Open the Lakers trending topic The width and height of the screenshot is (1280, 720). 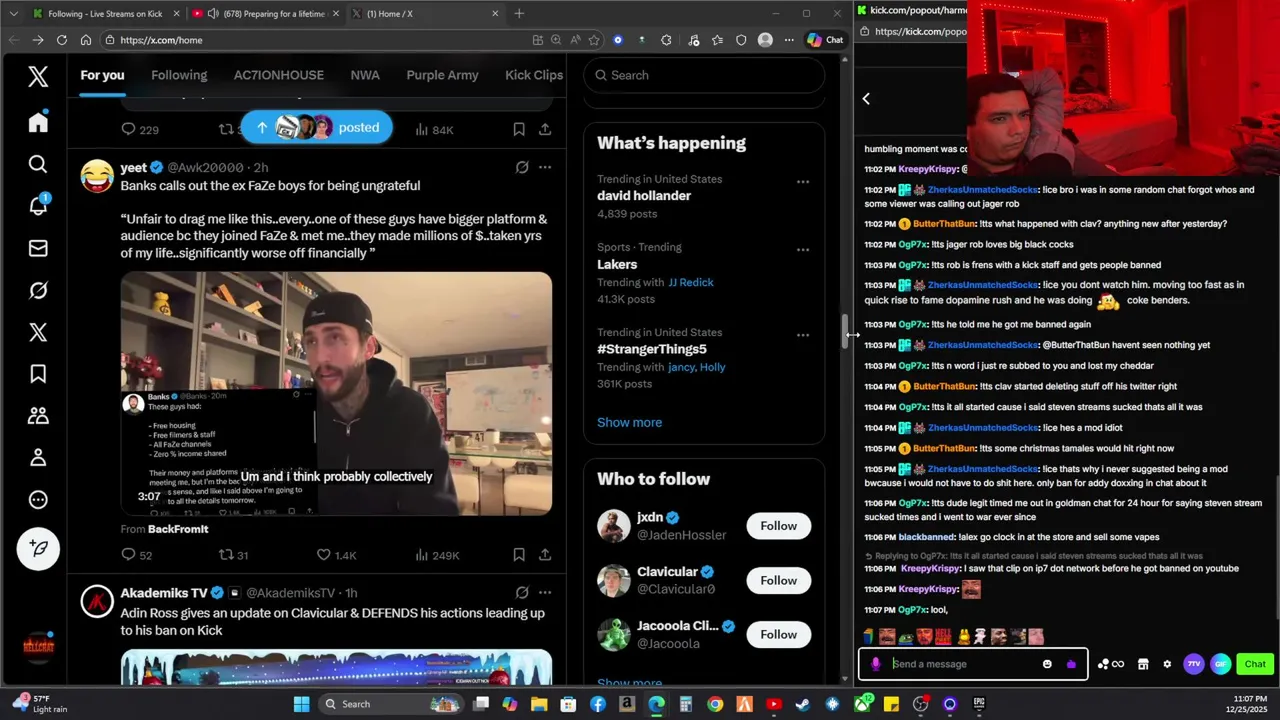tap(617, 264)
